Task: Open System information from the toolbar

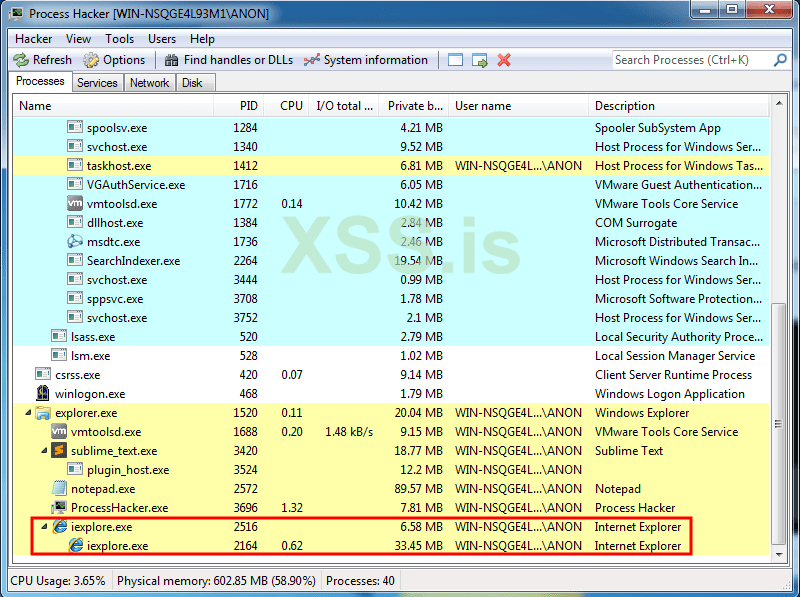Action: coord(312,60)
